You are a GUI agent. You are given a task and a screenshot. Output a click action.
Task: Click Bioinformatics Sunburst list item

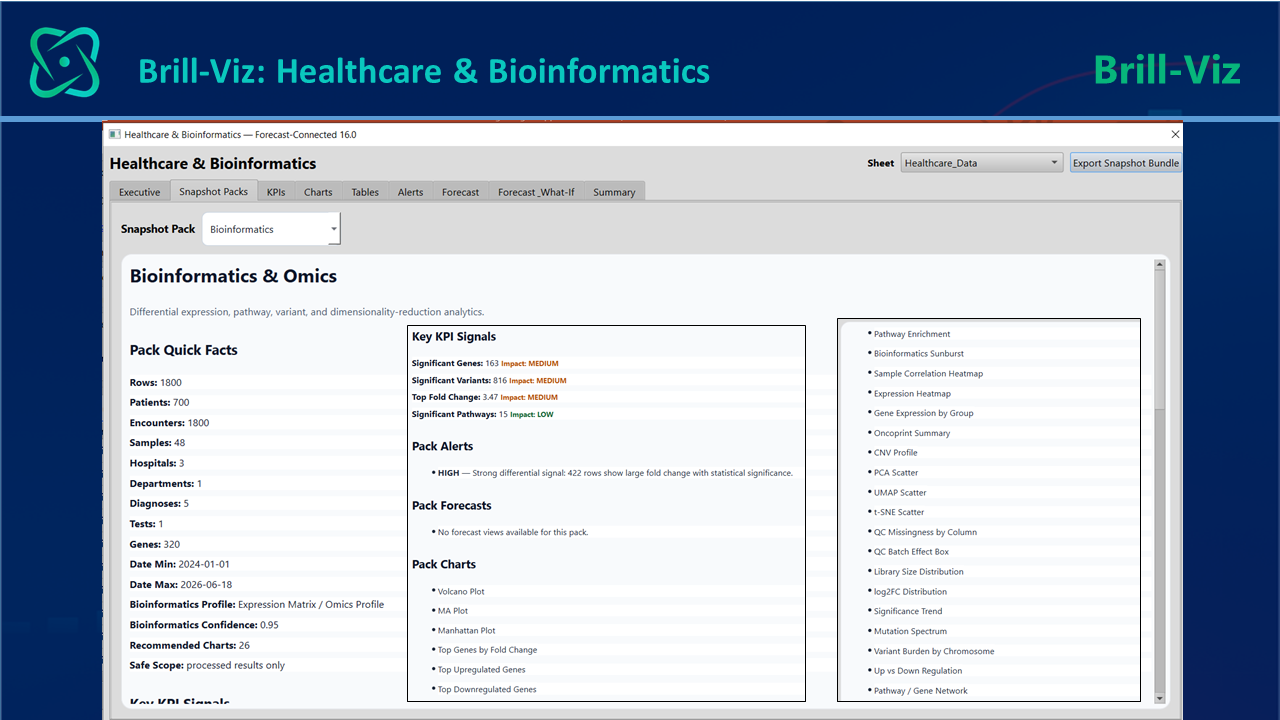point(919,354)
